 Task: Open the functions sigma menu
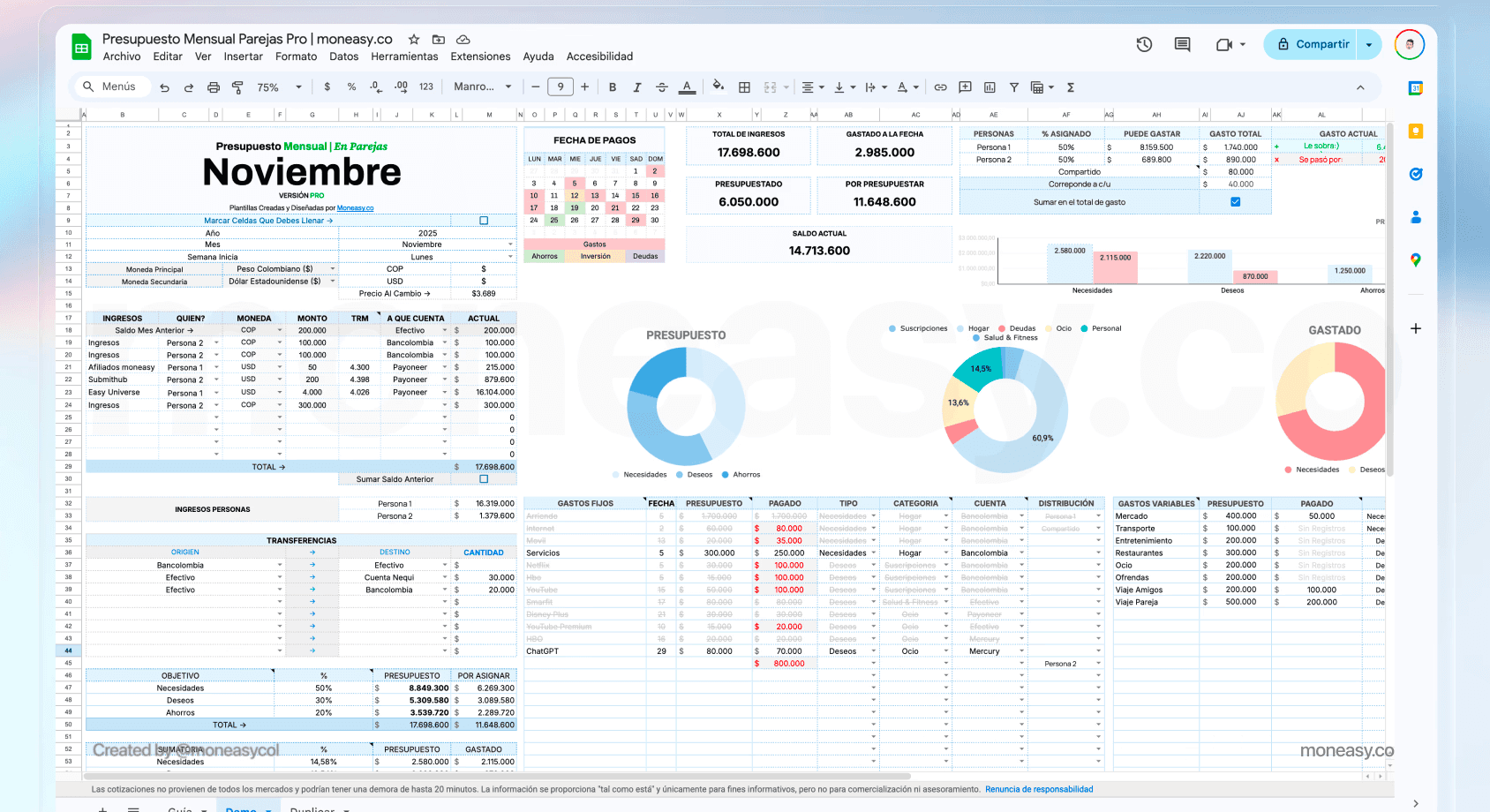(1071, 87)
